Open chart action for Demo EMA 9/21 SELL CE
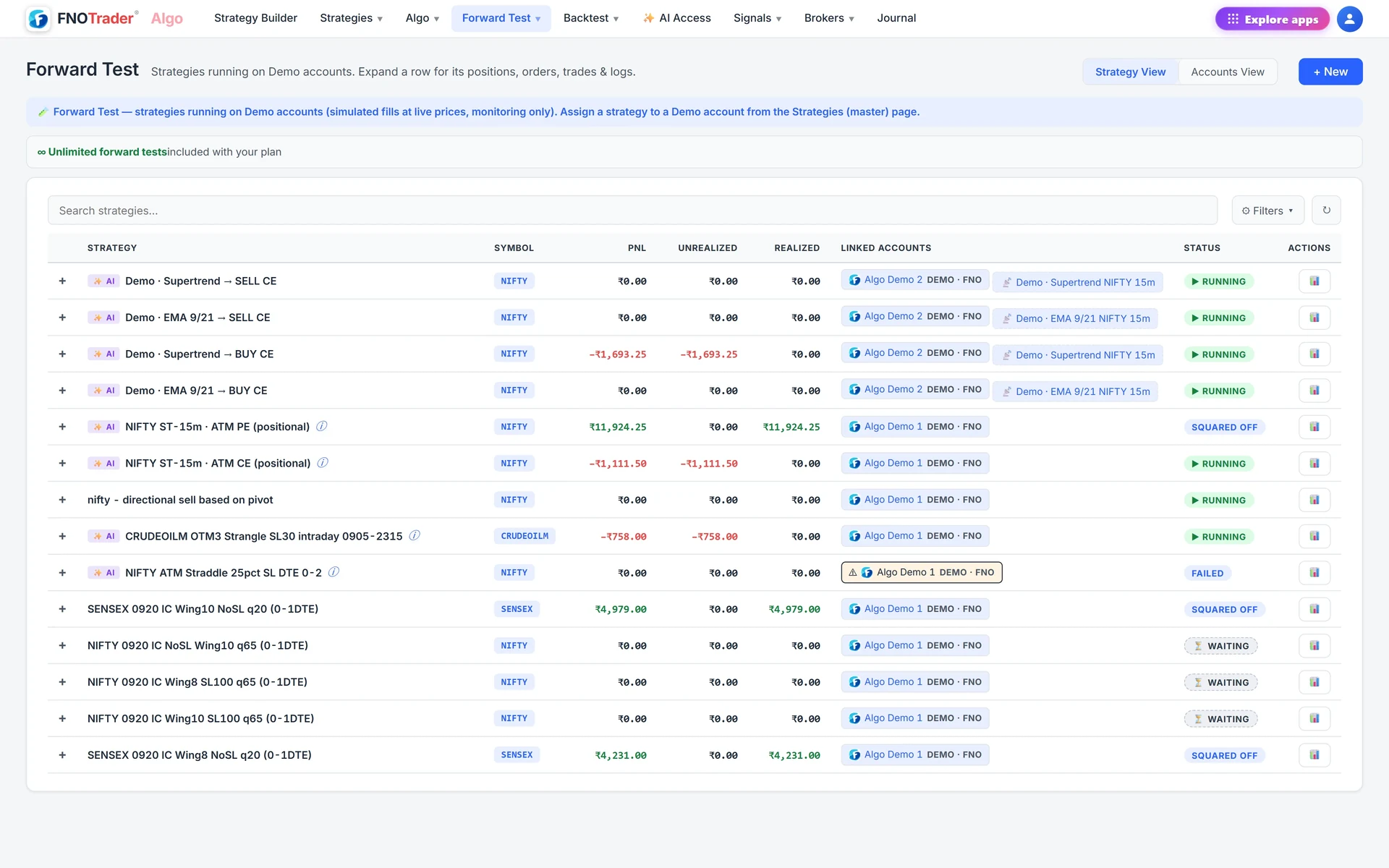 pos(1314,318)
